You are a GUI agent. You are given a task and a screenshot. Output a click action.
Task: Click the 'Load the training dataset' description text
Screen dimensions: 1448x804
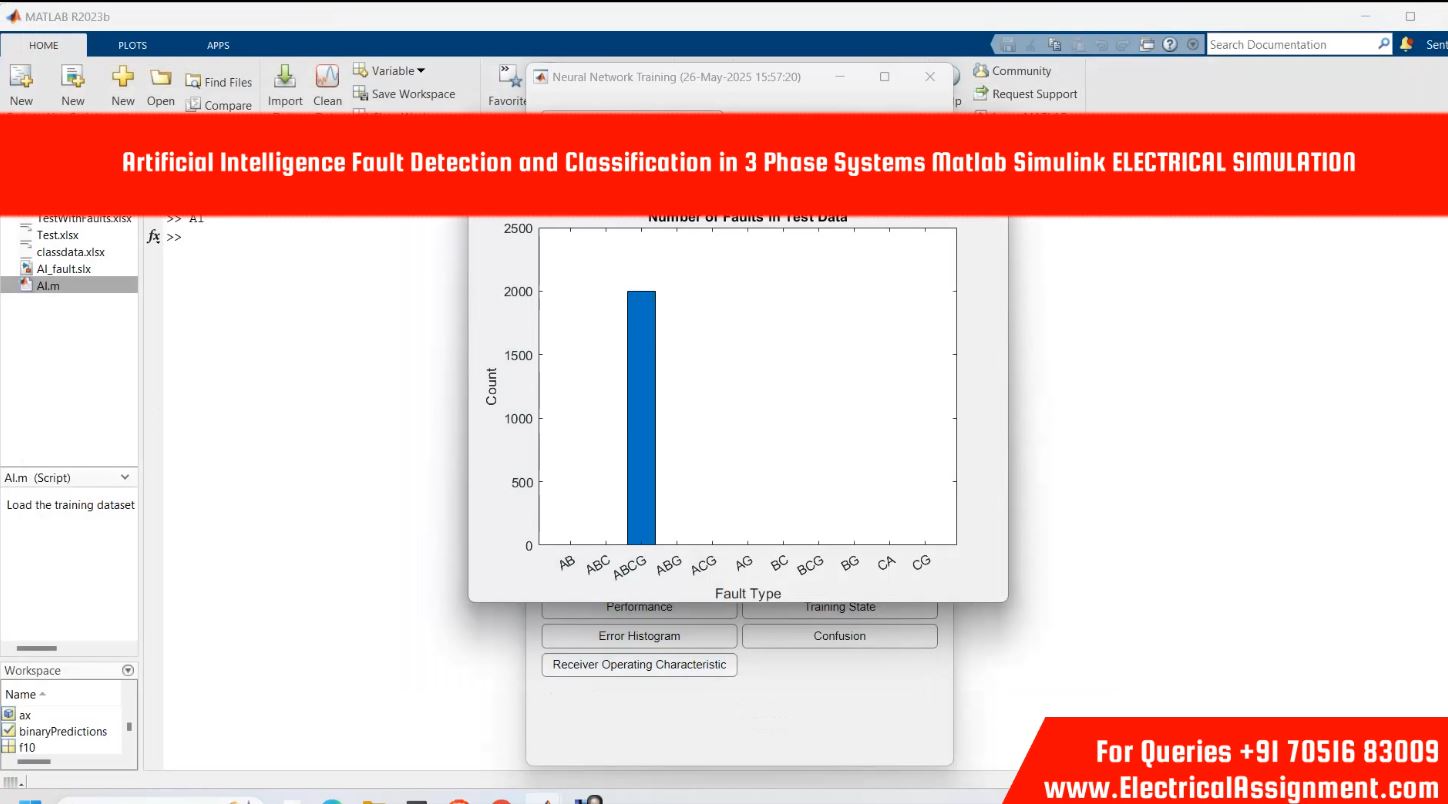(70, 505)
